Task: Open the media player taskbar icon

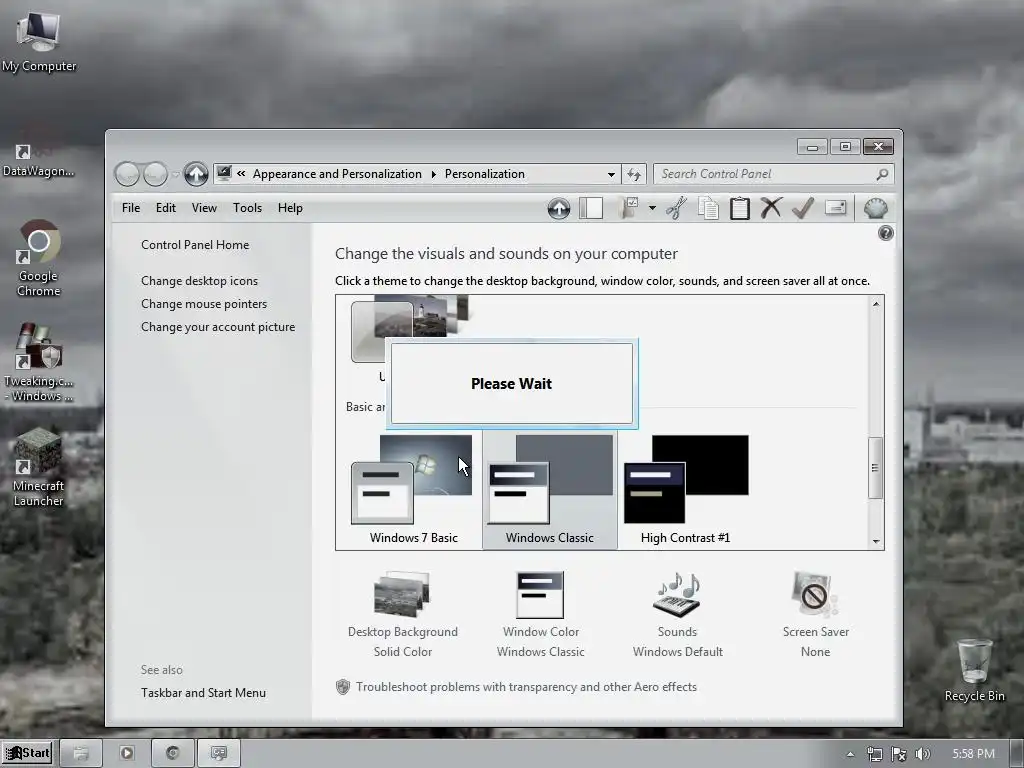Action: (127, 753)
